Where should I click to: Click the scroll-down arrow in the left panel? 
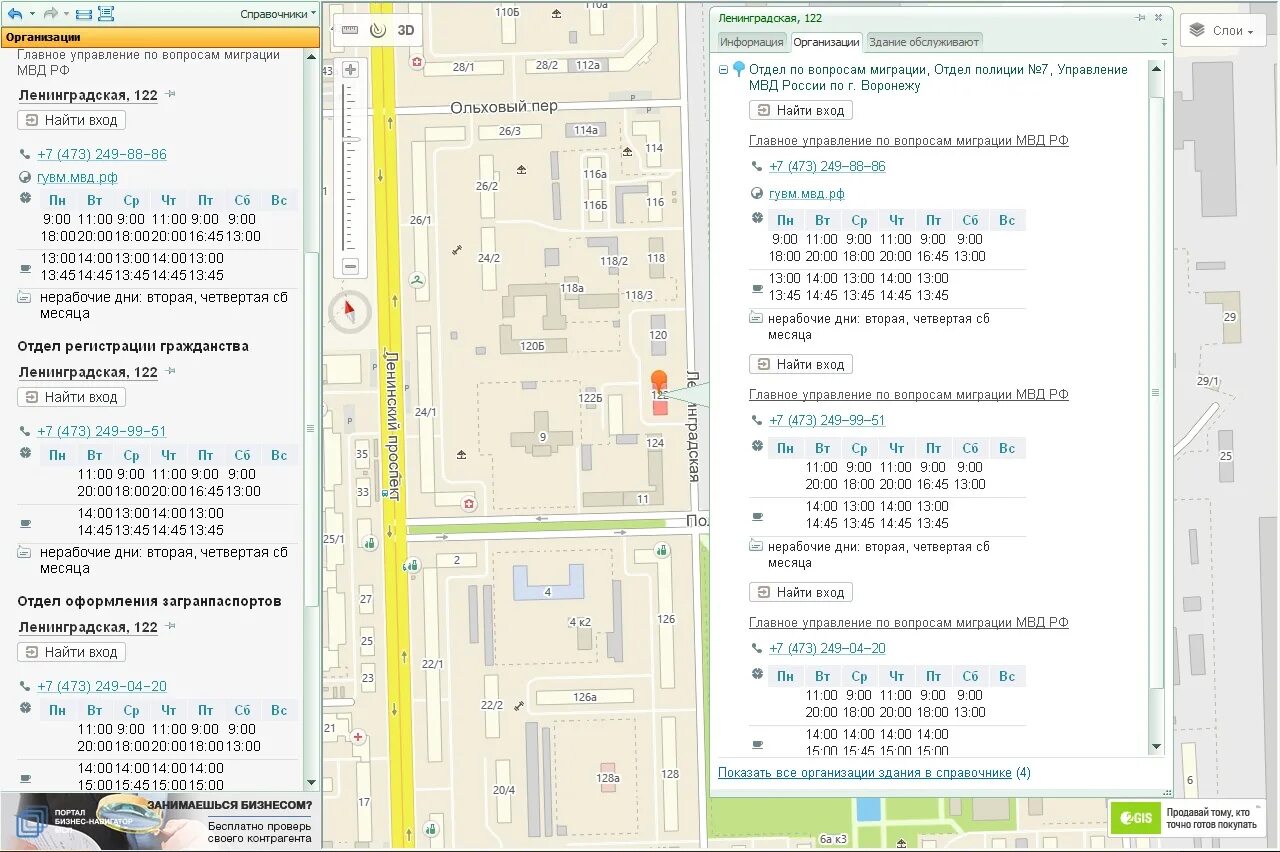coord(311,783)
